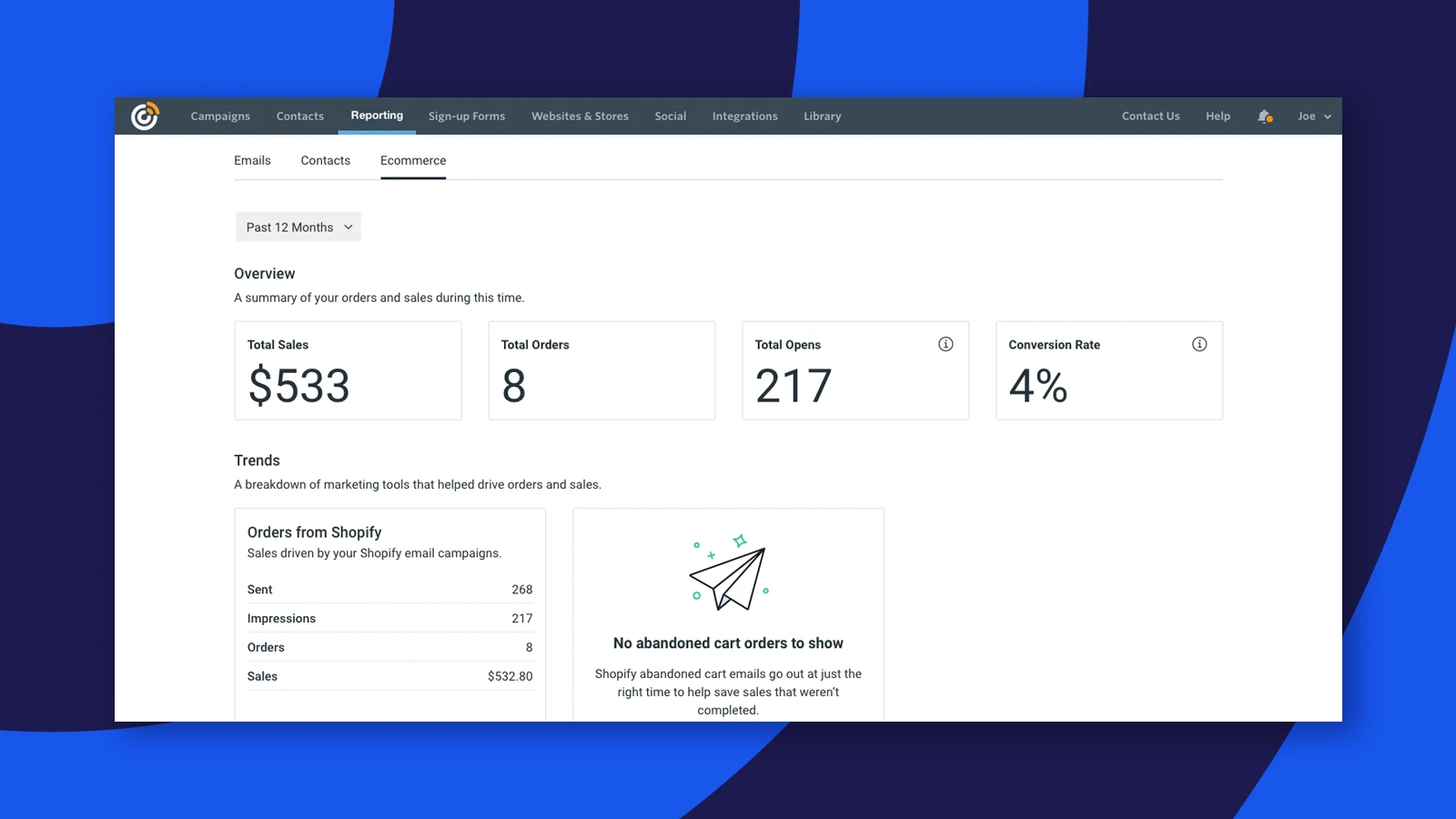Go to Contacts in top navigation

pos(300,116)
